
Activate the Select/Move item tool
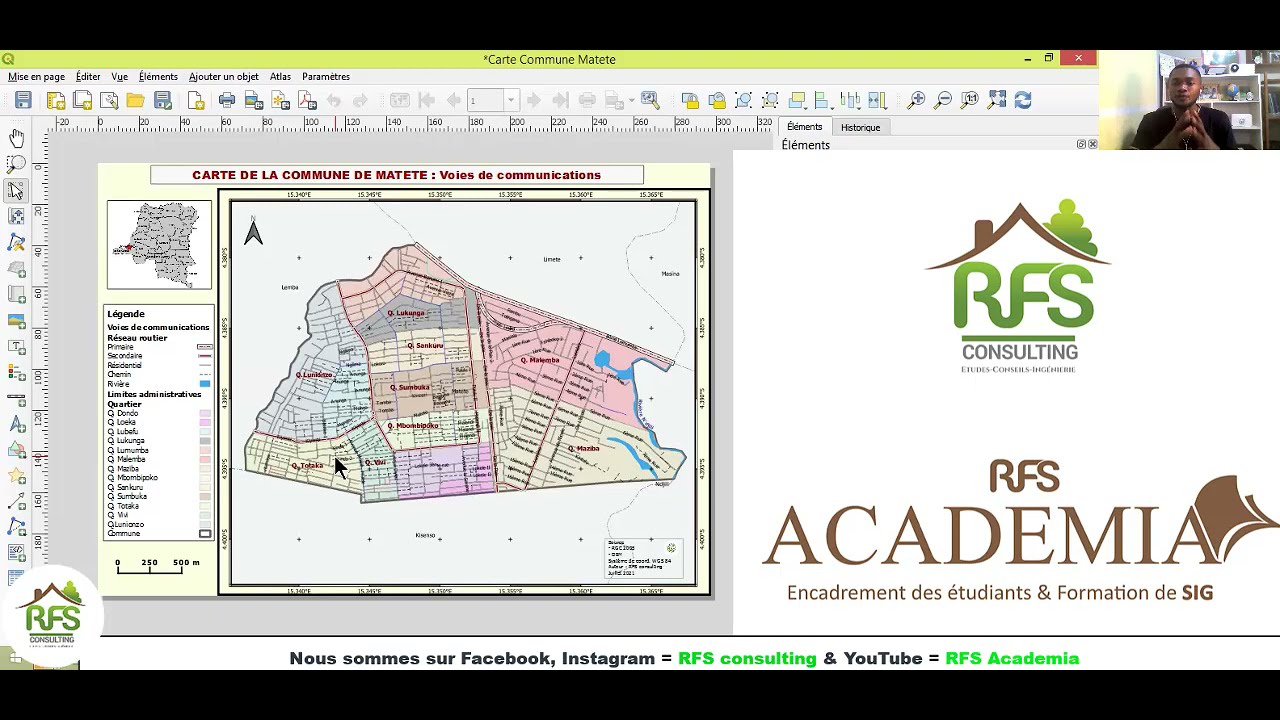(x=16, y=190)
